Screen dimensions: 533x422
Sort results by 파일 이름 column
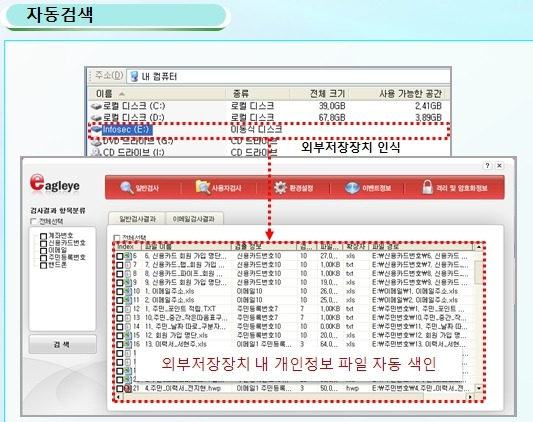[x=186, y=247]
